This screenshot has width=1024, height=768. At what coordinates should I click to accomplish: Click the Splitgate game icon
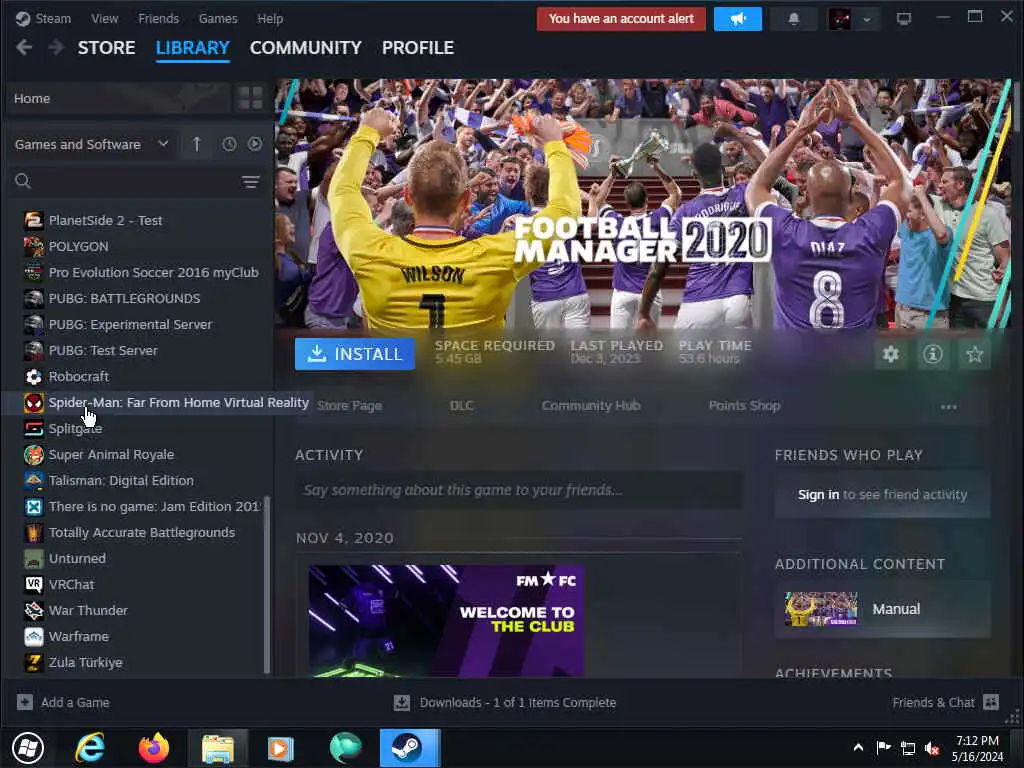(33, 428)
